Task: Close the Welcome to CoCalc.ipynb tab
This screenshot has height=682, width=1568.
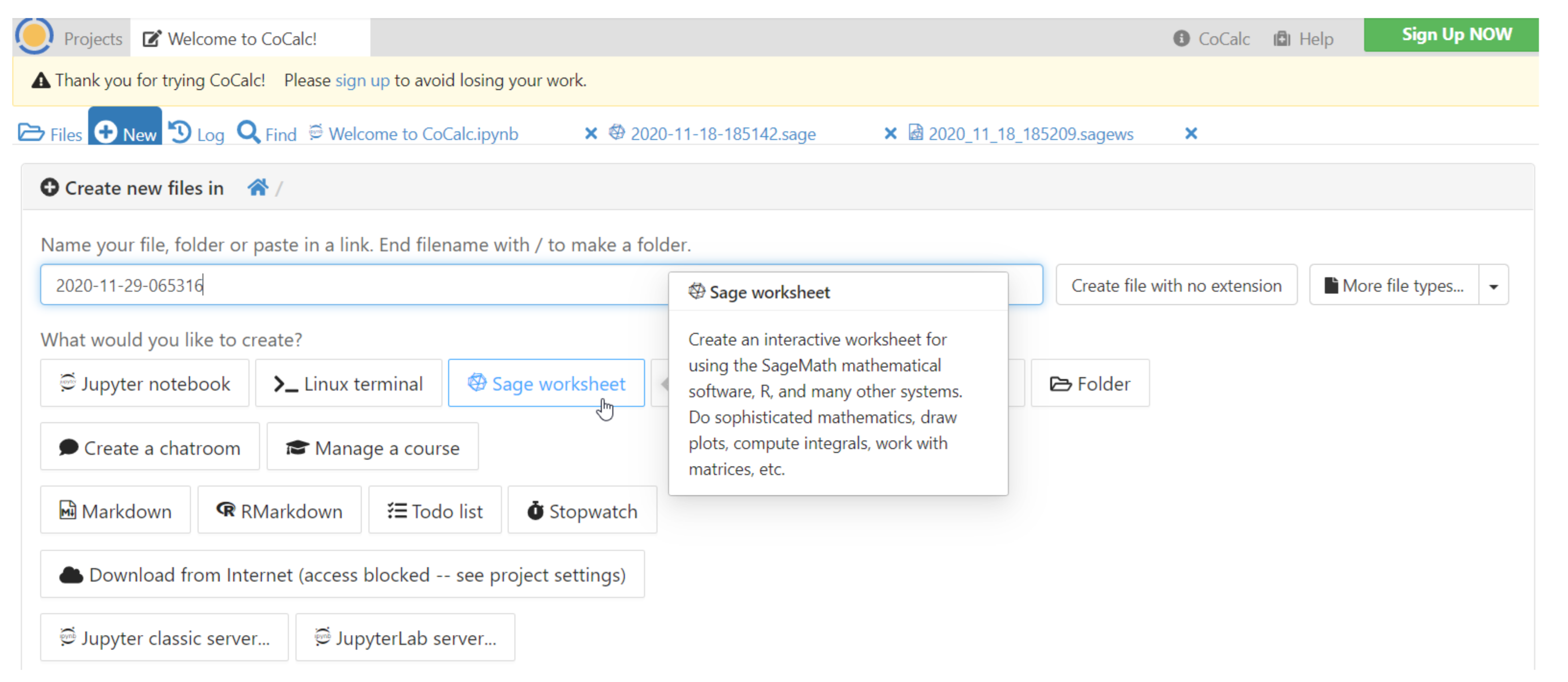Action: [590, 133]
